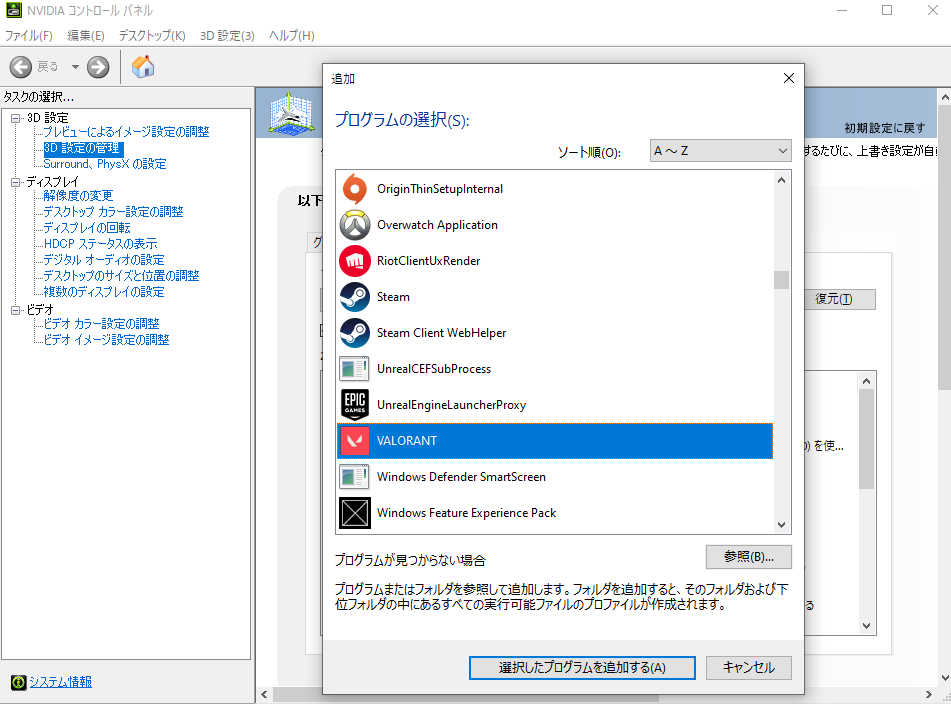The image size is (951, 704).
Task: Click the program list scrollbar thumb
Action: point(782,280)
